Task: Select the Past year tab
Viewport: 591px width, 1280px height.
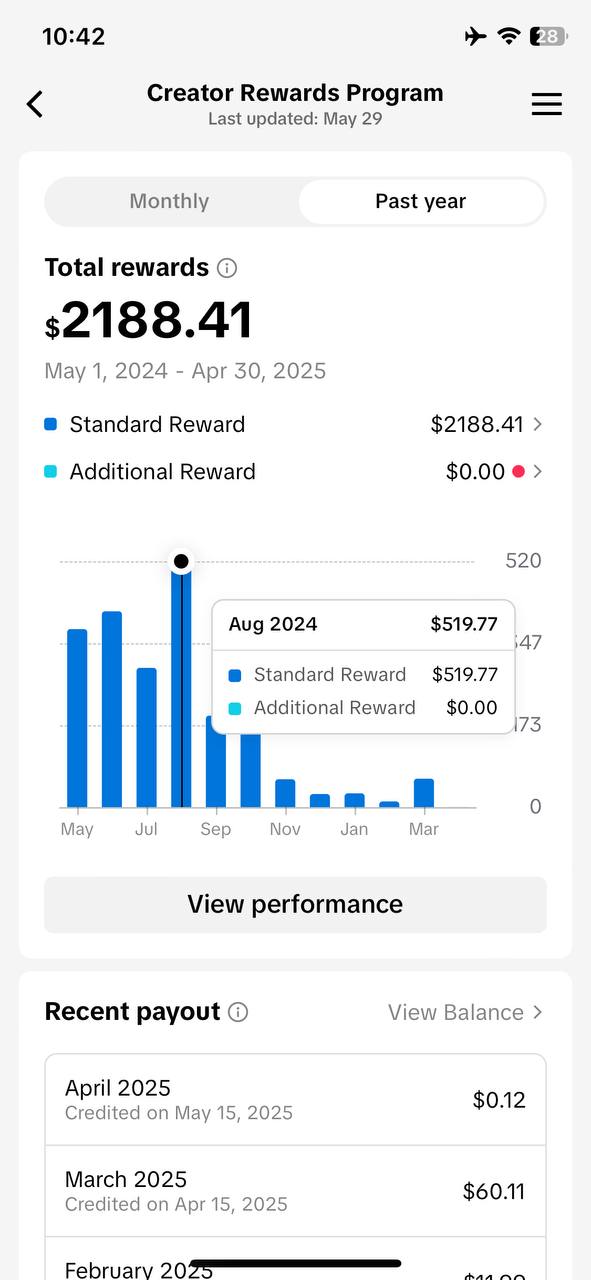Action: [421, 201]
